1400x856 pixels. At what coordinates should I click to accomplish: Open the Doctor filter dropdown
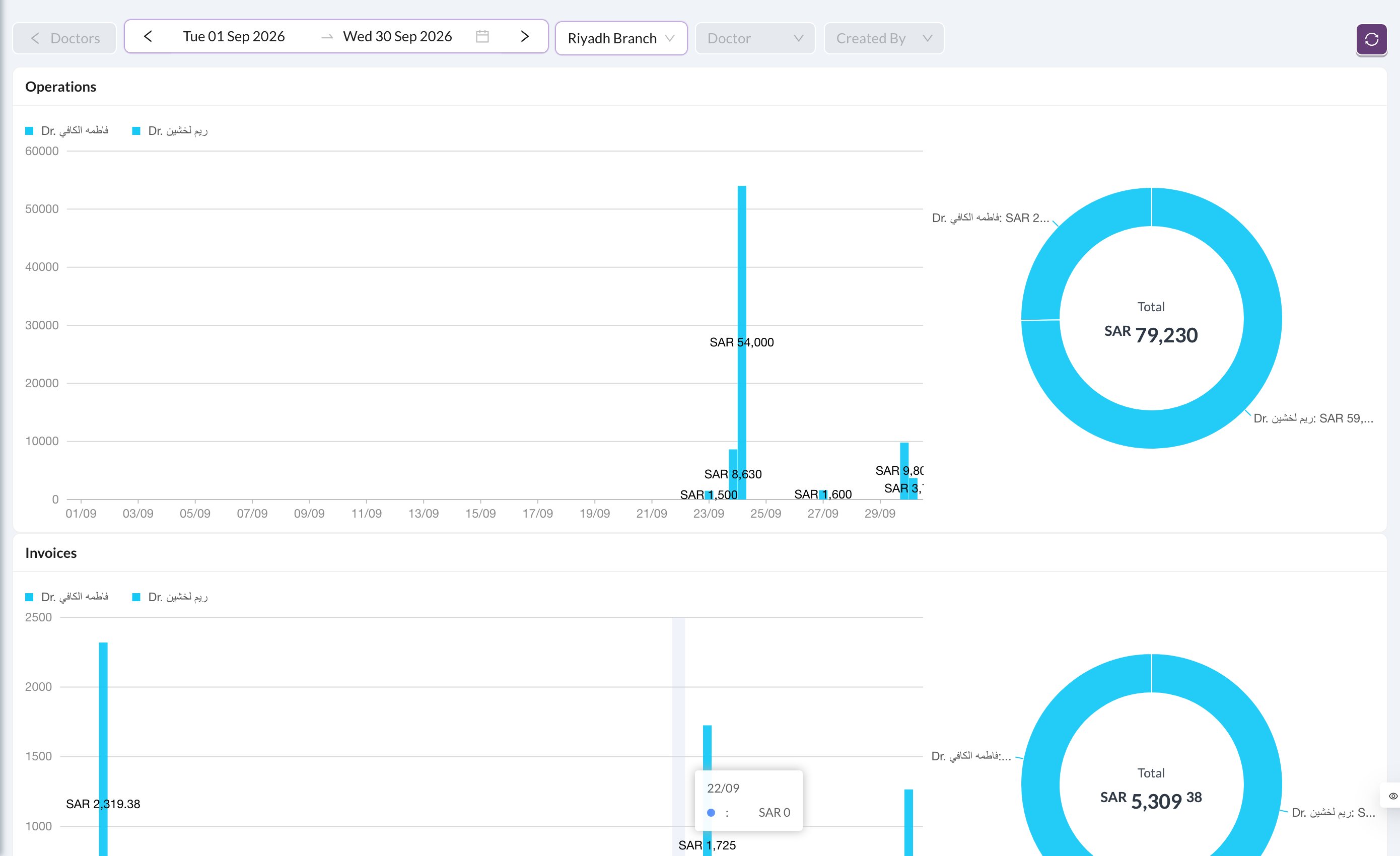point(755,39)
